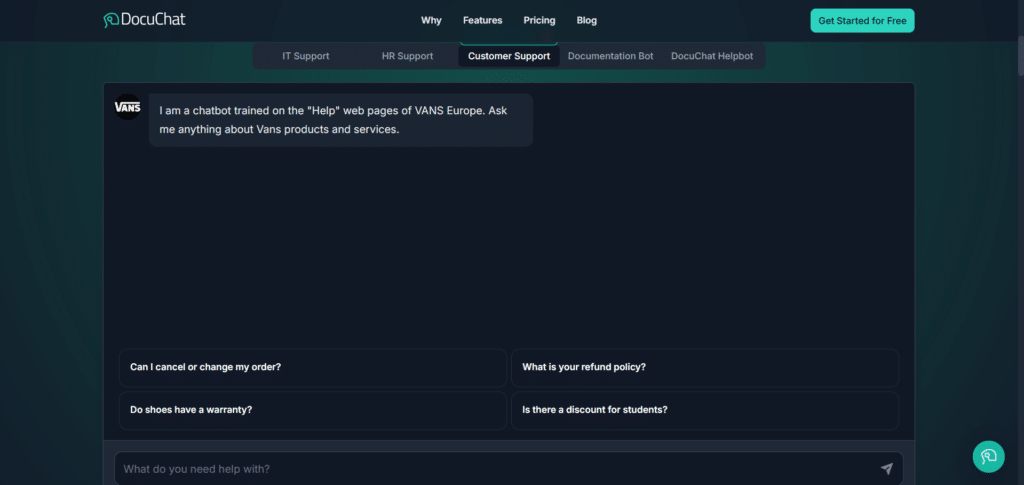The height and width of the screenshot is (485, 1024).
Task: Go to the Features navigation item
Action: tap(482, 20)
